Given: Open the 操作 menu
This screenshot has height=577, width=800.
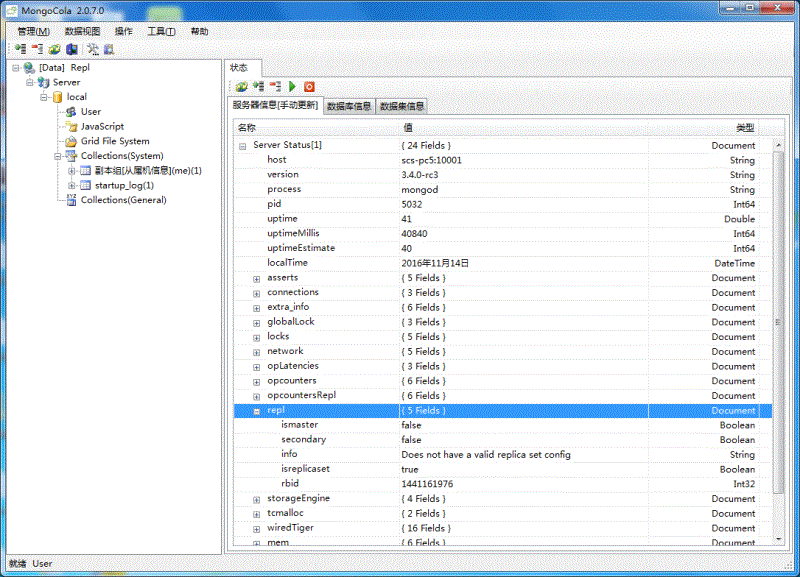Looking at the screenshot, I should point(124,32).
